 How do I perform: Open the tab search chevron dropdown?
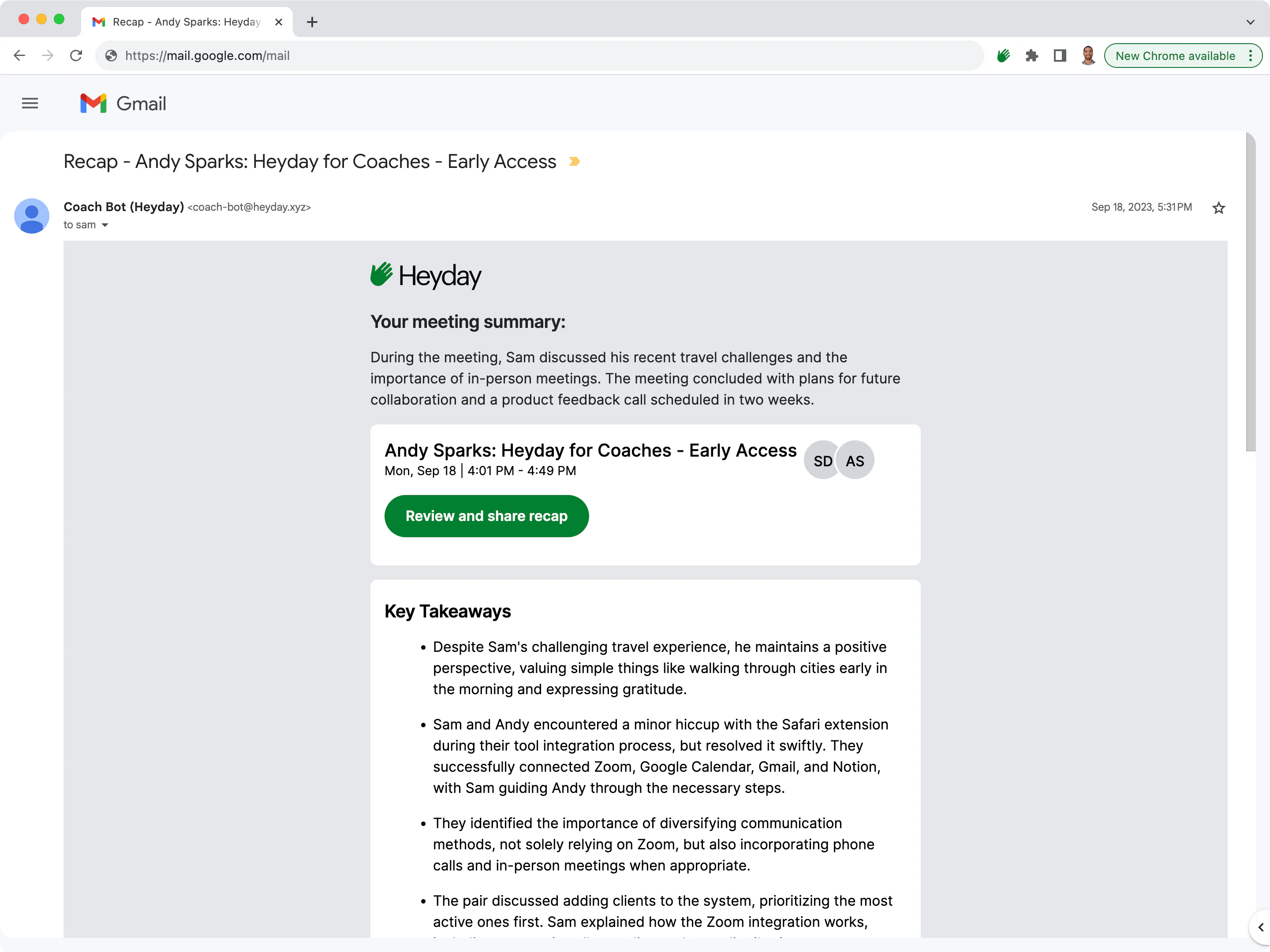click(1250, 22)
